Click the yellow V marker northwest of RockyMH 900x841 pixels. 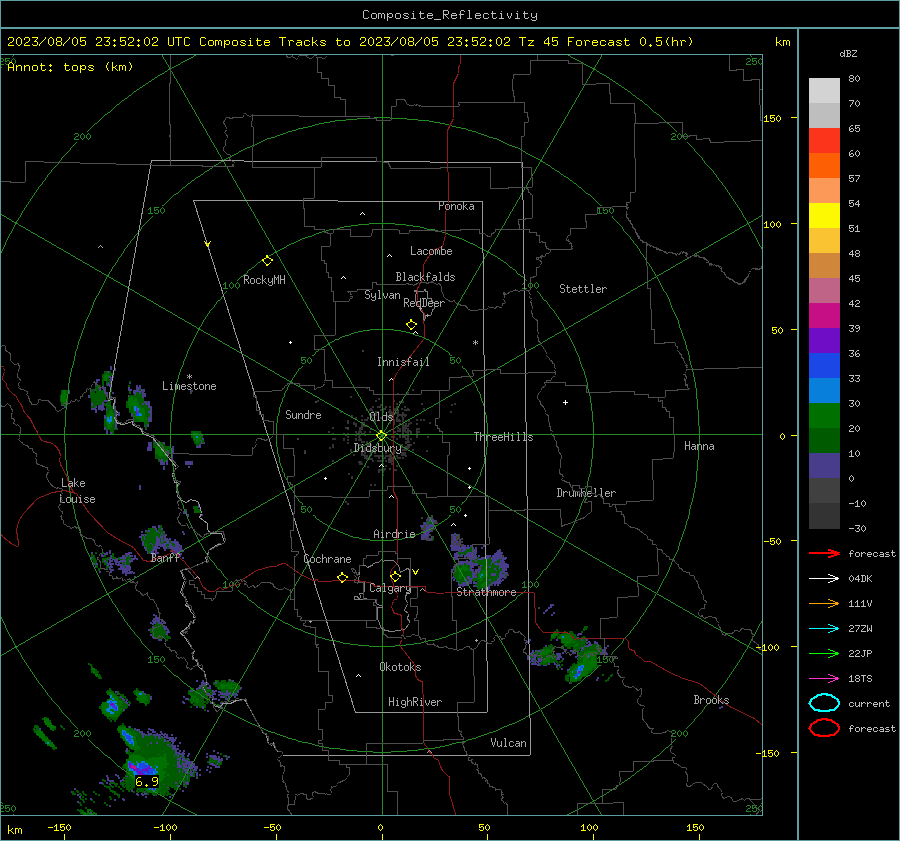click(x=208, y=244)
